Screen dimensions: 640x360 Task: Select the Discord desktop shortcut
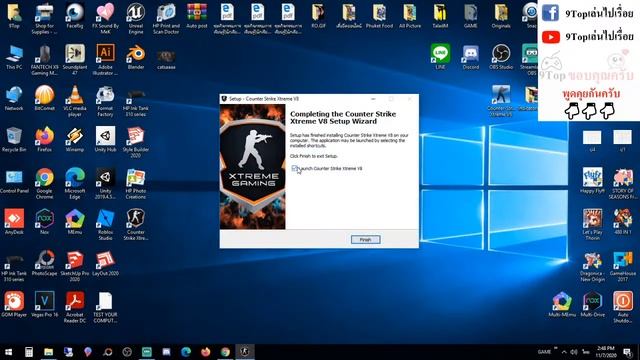(x=471, y=57)
